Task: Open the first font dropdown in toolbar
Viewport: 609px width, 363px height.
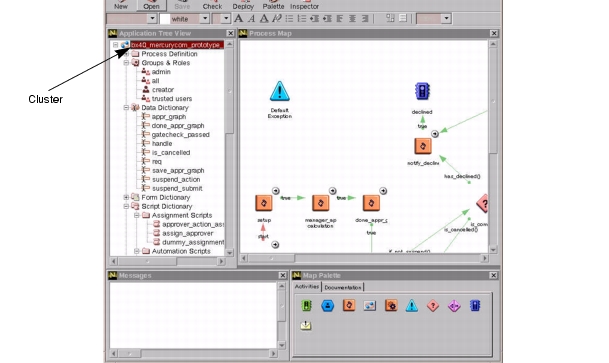Action: [x=152, y=19]
